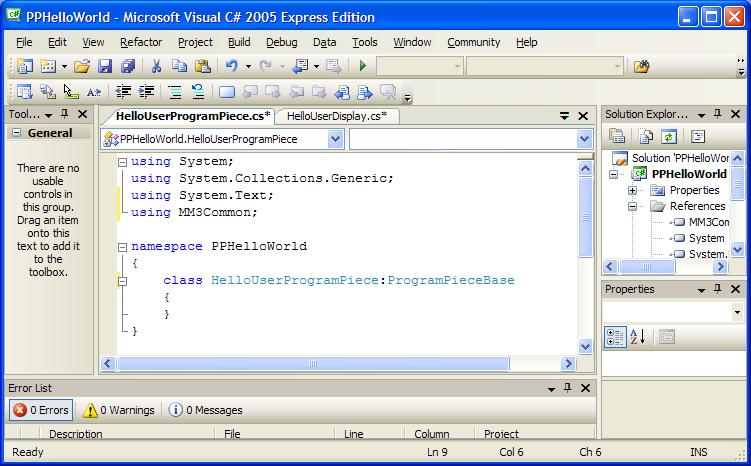The height and width of the screenshot is (466, 751).
Task: Click the code editor horizontal scrollbar thumb
Action: 313,364
